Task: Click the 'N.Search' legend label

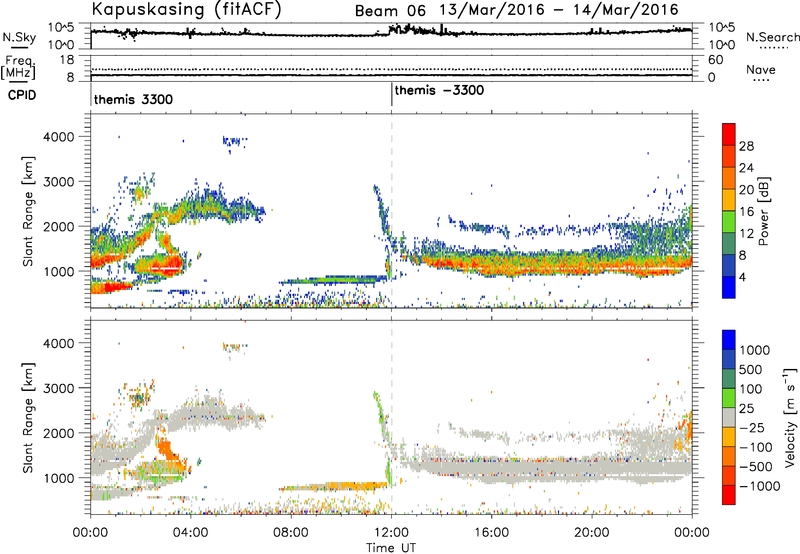Action: (x=773, y=37)
